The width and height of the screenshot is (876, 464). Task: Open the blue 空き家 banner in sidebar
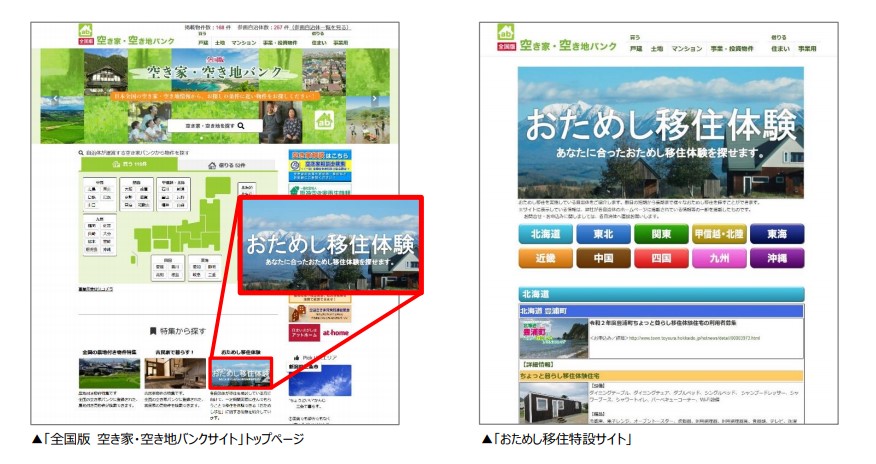pyautogui.click(x=320, y=165)
